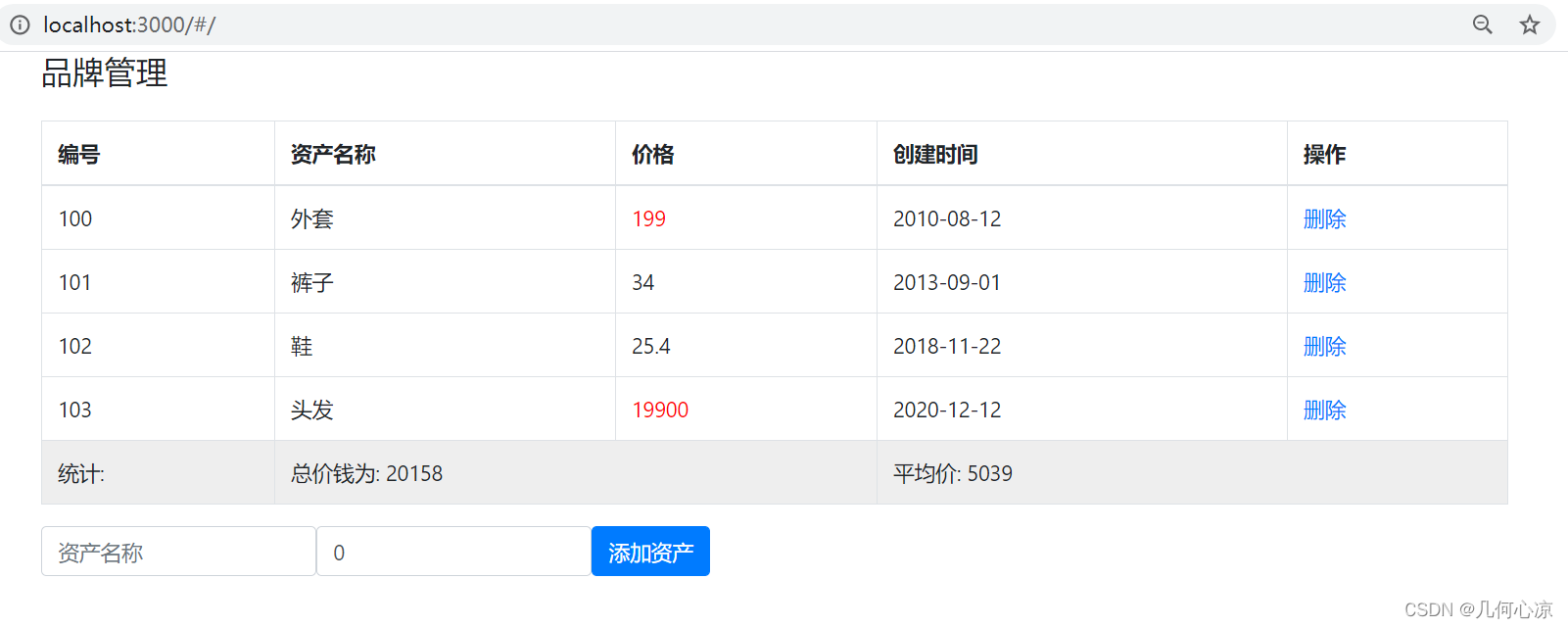Delete the 外套 row
Screen dimensions: 1568x628
tap(1324, 218)
